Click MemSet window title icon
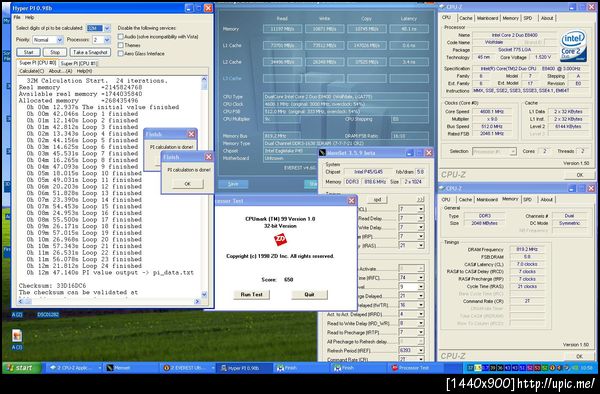 (323, 153)
